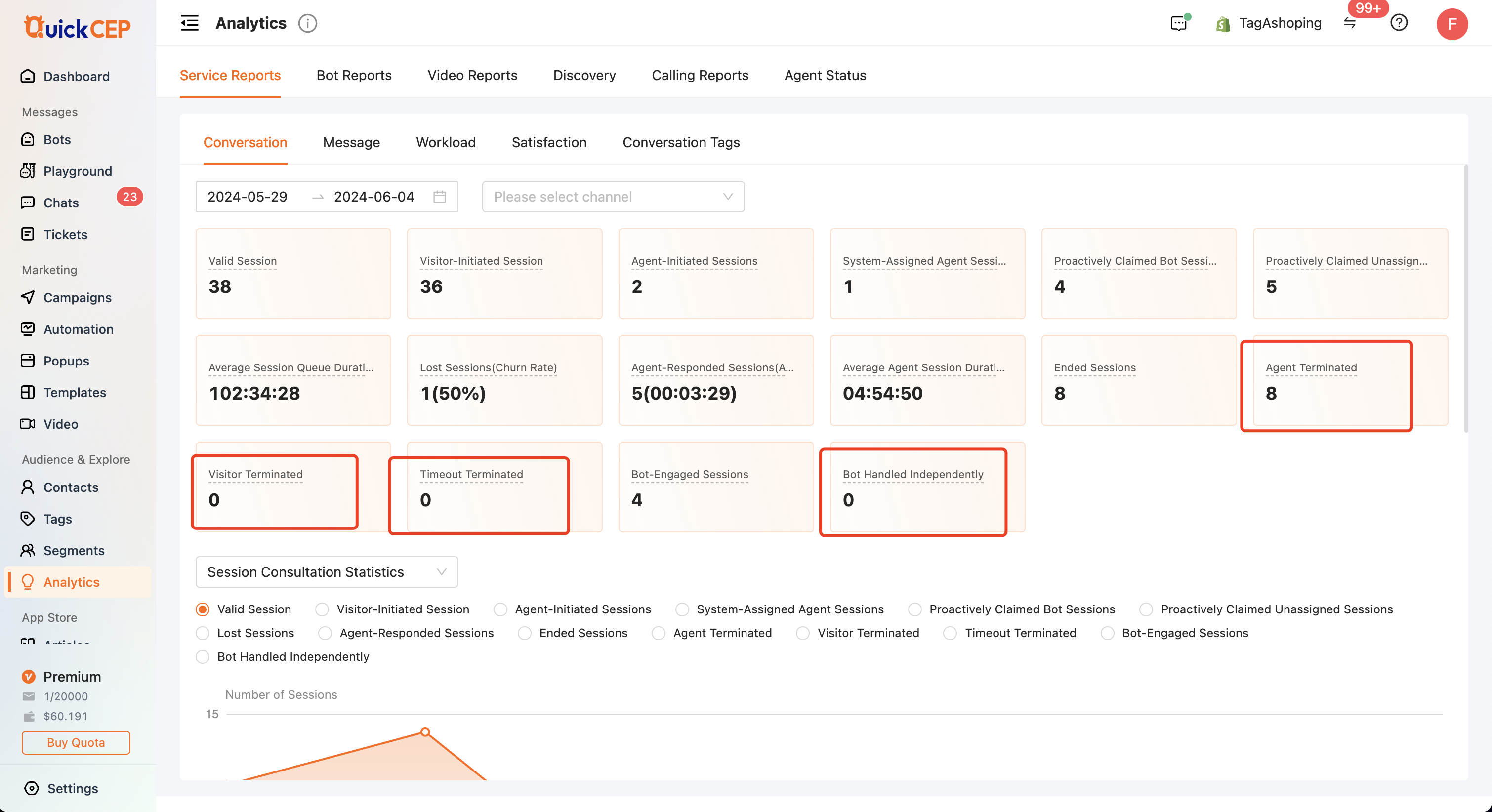
Task: Click the vertical scrollbar of report panel
Action: [1465, 298]
